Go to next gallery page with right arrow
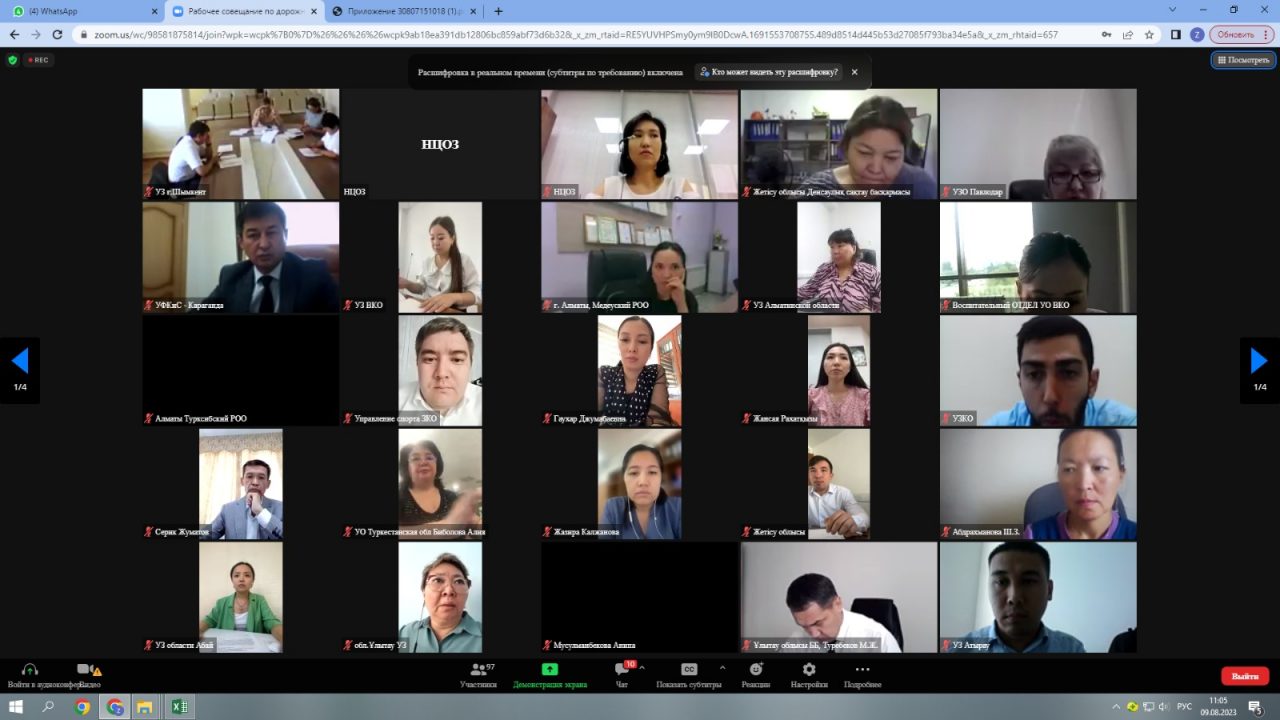This screenshot has width=1280, height=720. (x=1259, y=362)
